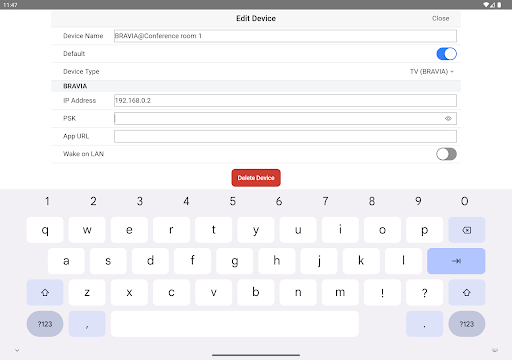Click the Delete Device button

256,178
